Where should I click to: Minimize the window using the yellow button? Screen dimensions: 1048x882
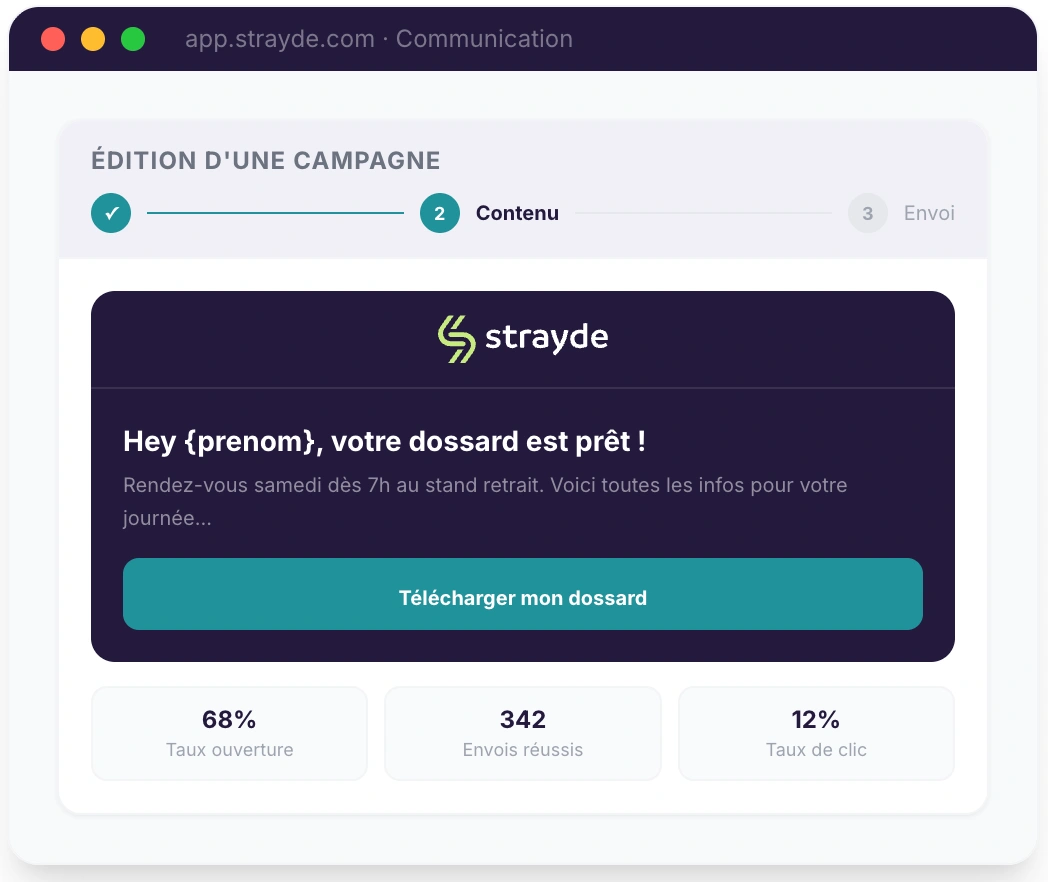click(x=93, y=39)
